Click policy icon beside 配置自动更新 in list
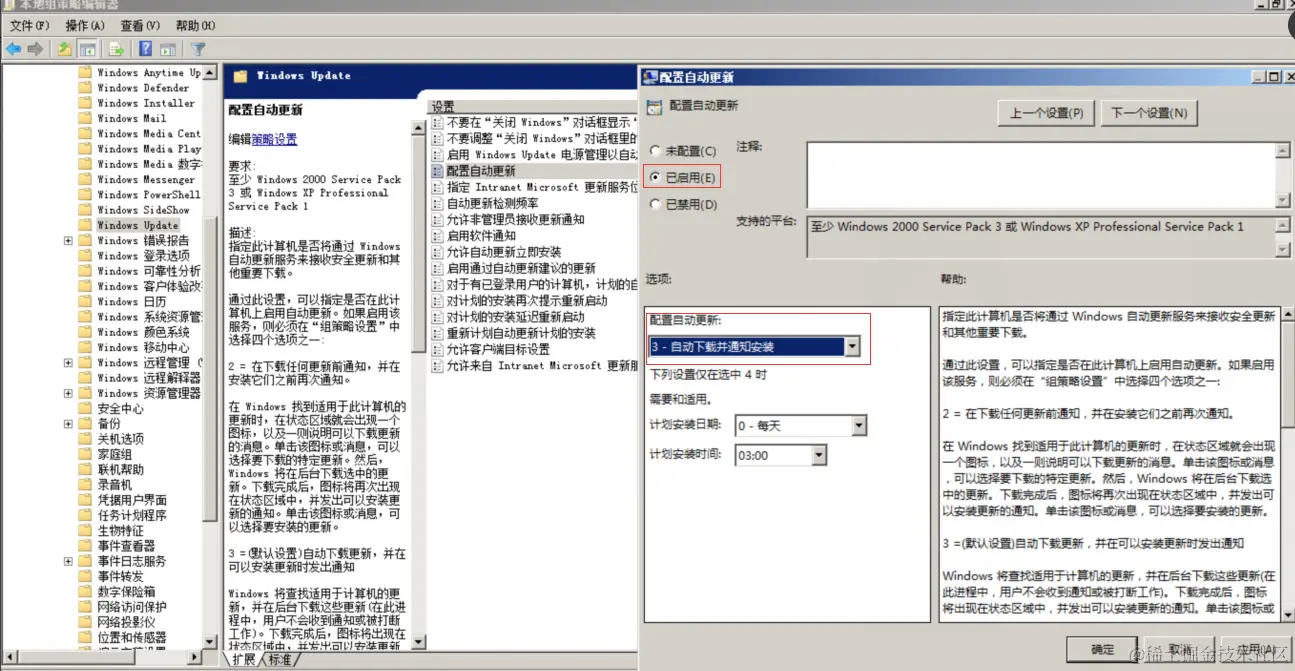The width and height of the screenshot is (1295, 671). click(437, 171)
